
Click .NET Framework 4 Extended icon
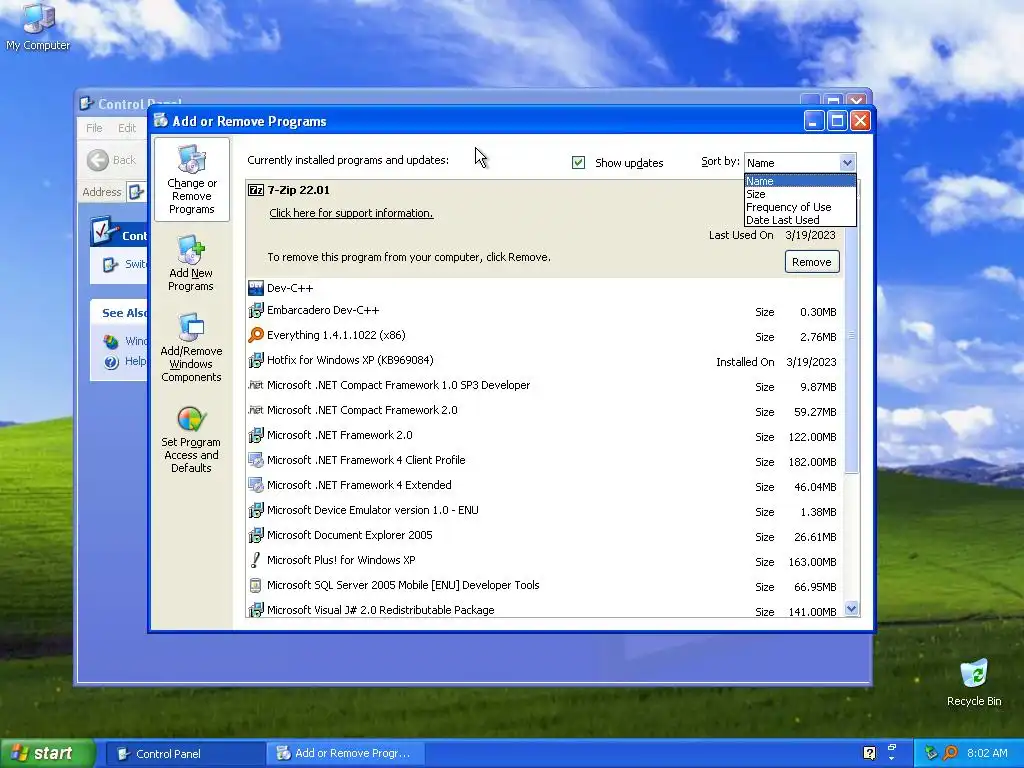(256, 485)
